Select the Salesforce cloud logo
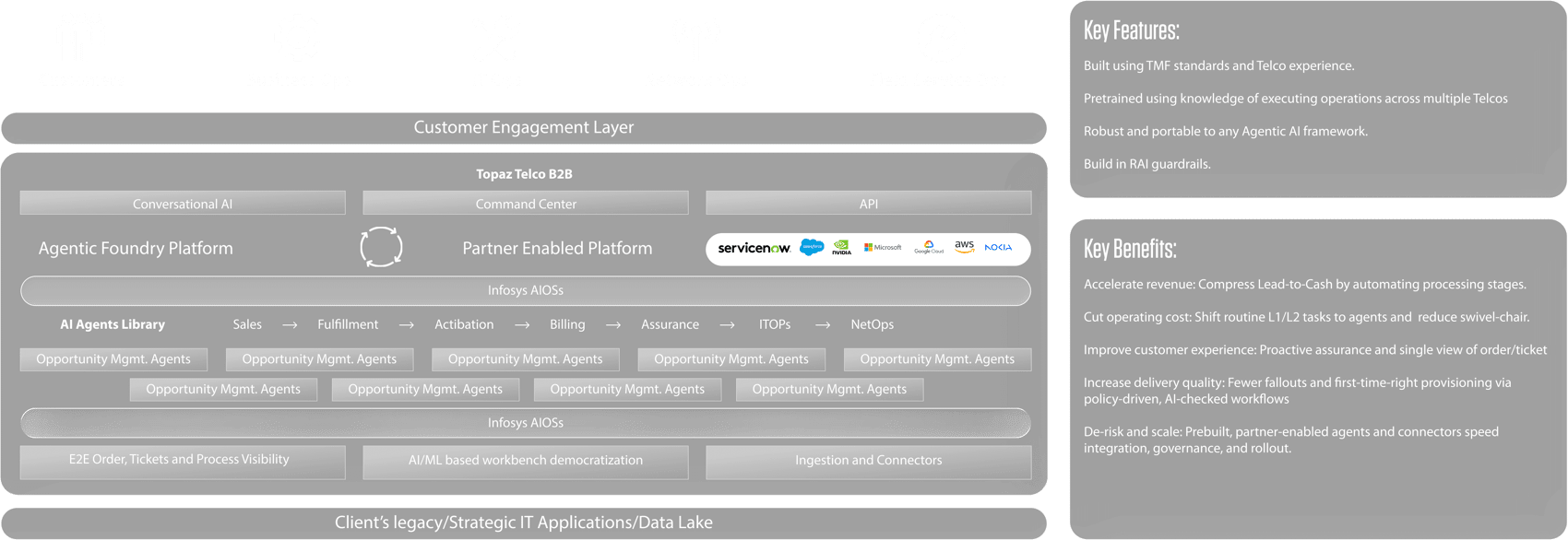The image size is (1568, 540). coord(812,247)
